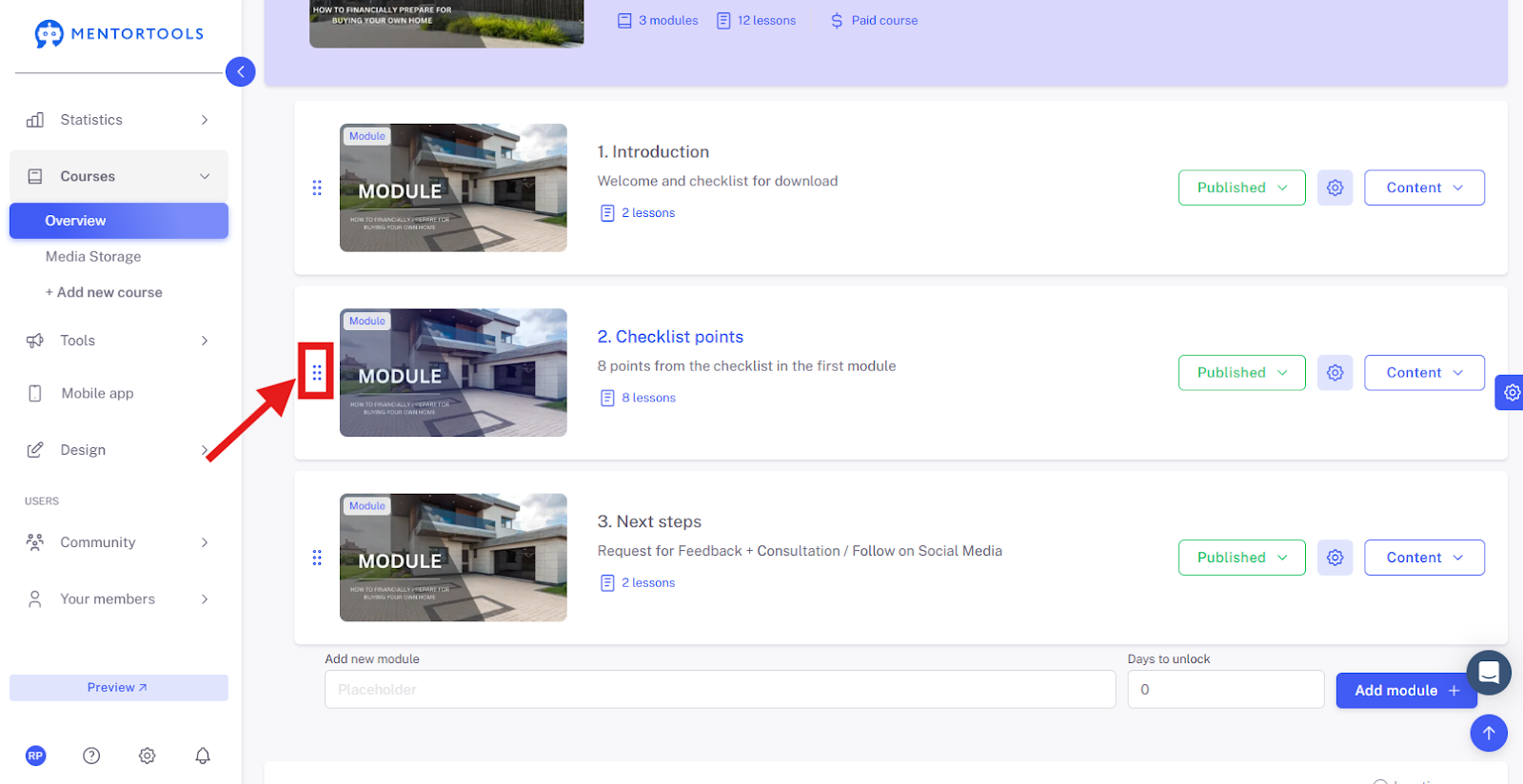This screenshot has height=784, width=1523.
Task: Open the settings gear in sidebar footer
Action: (x=147, y=755)
